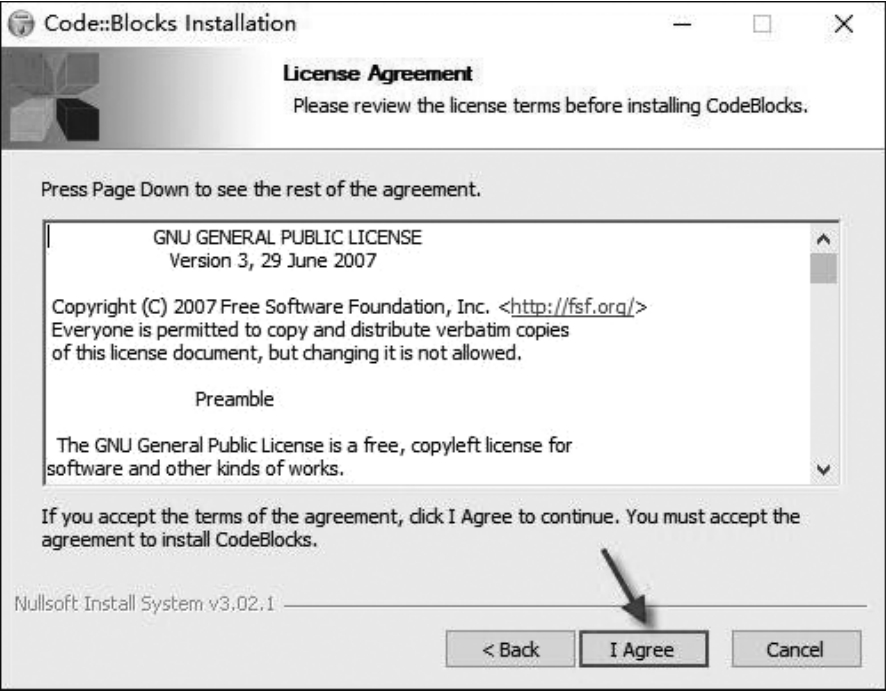Image resolution: width=886 pixels, height=691 pixels.
Task: Click the greyed-out maximize window button
Action: (763, 23)
